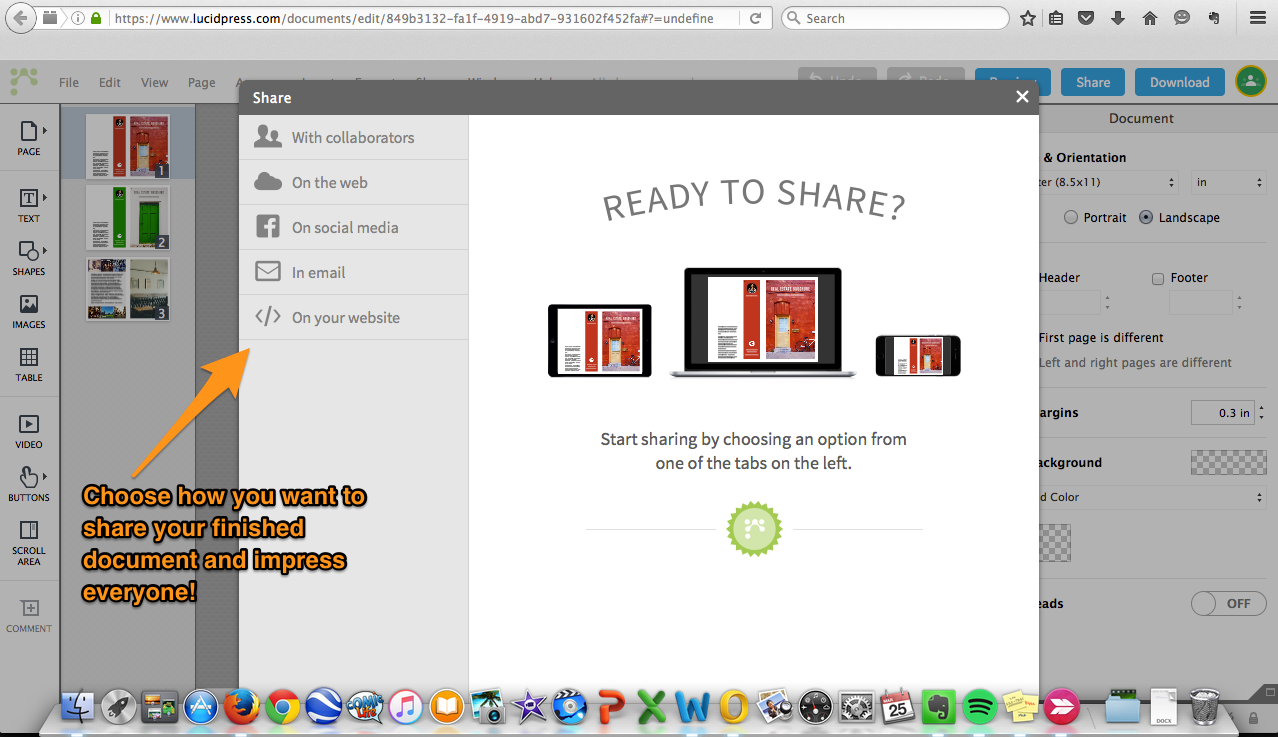Select 'On social media' share option
Image resolution: width=1278 pixels, height=737 pixels.
(345, 228)
